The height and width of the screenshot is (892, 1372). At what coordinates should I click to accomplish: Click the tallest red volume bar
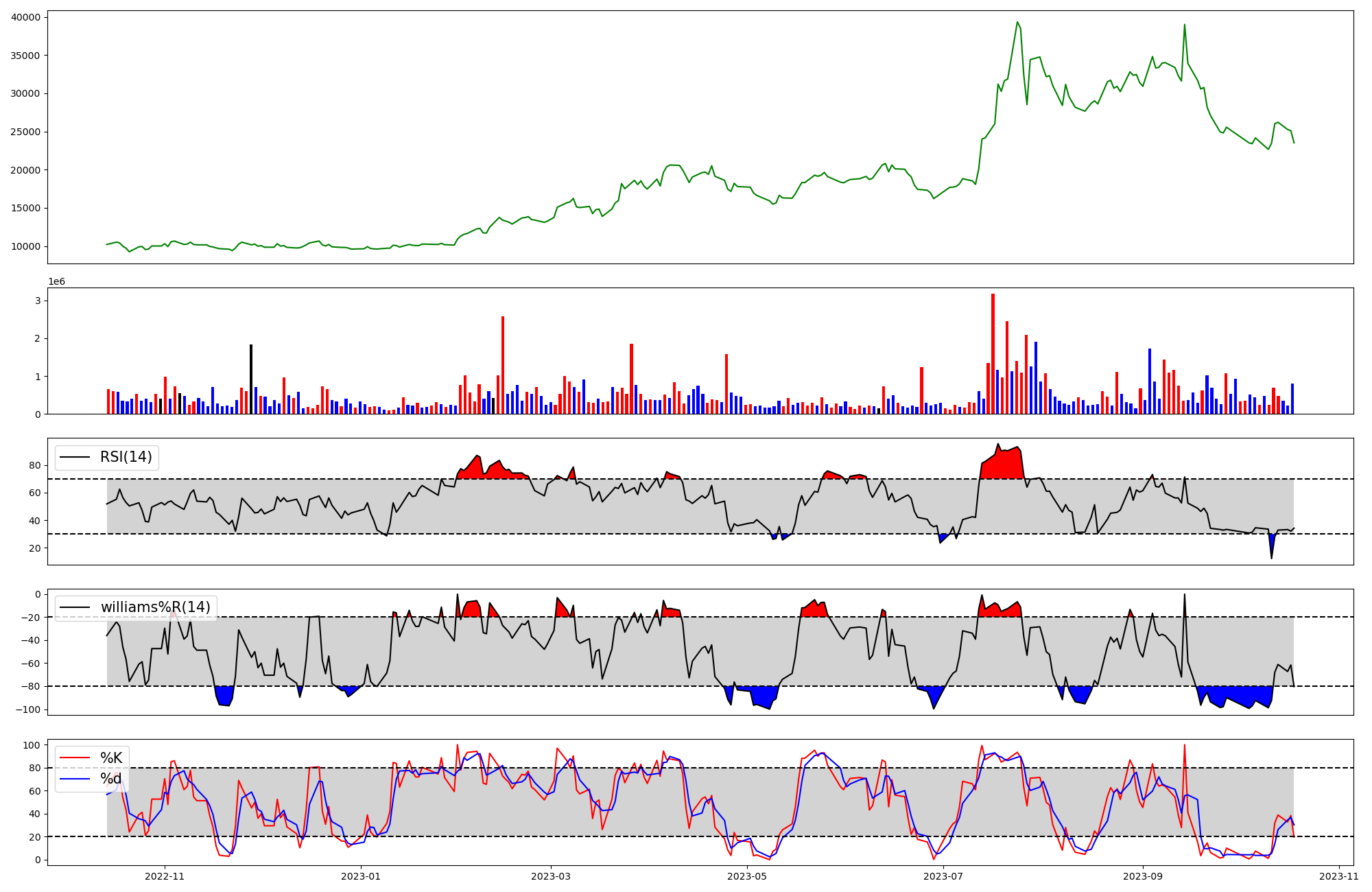coord(993,353)
